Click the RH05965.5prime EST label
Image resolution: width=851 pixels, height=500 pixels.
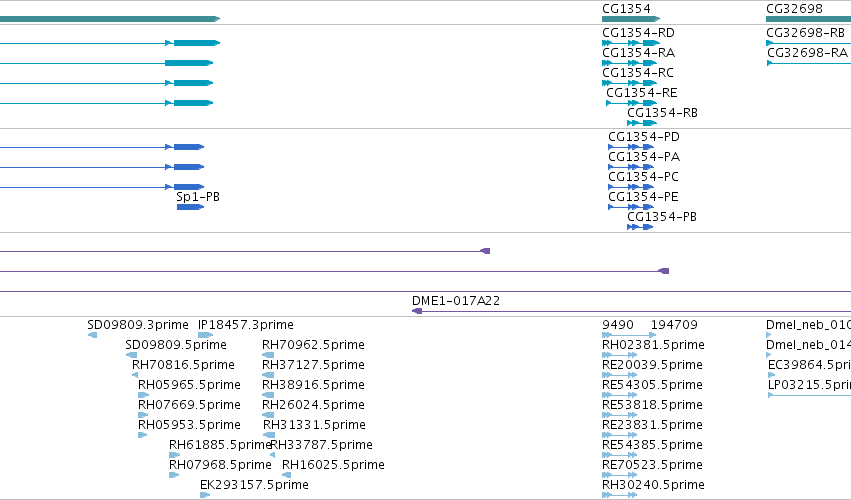pyautogui.click(x=189, y=385)
